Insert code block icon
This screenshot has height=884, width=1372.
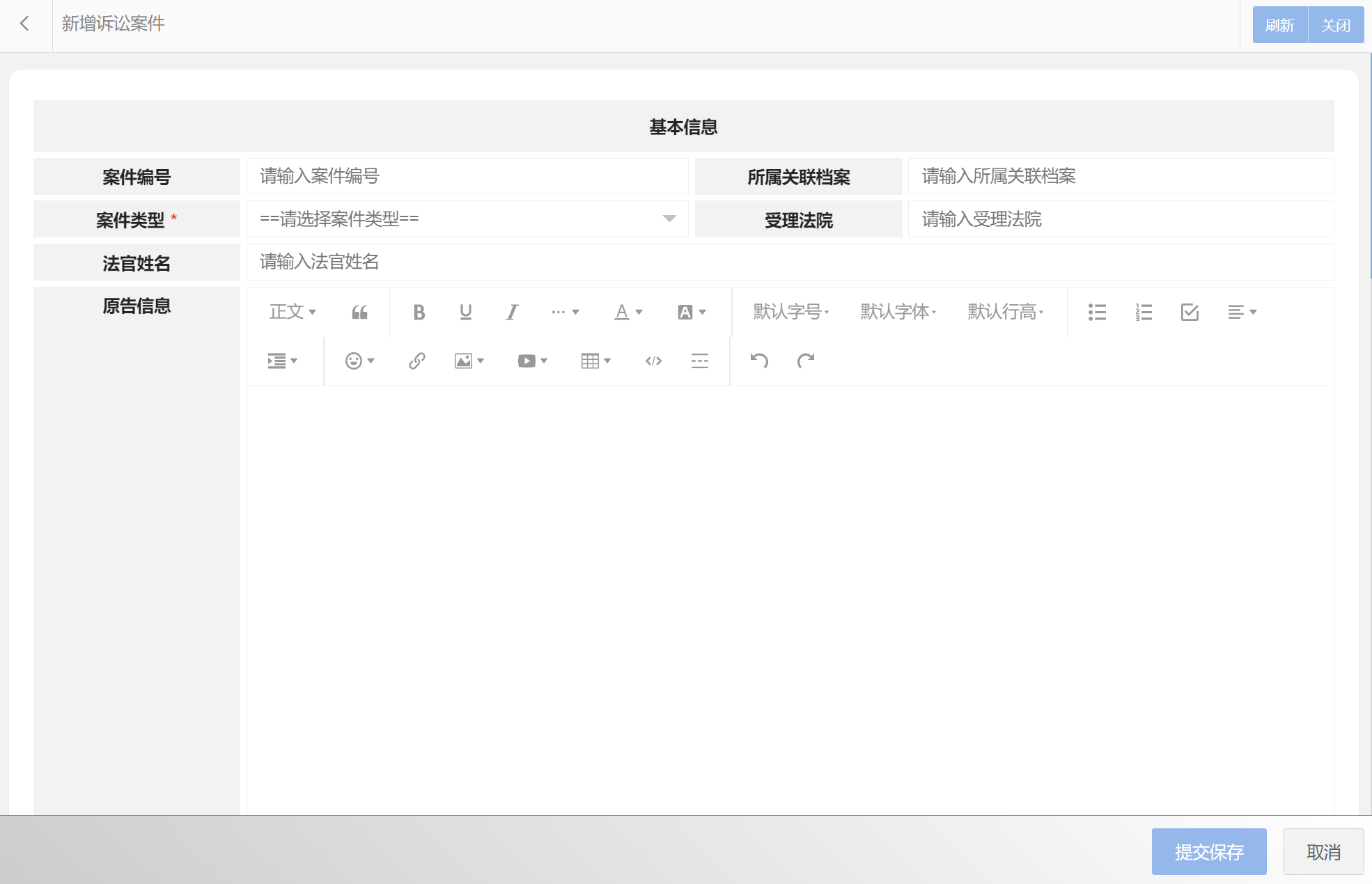(x=653, y=361)
